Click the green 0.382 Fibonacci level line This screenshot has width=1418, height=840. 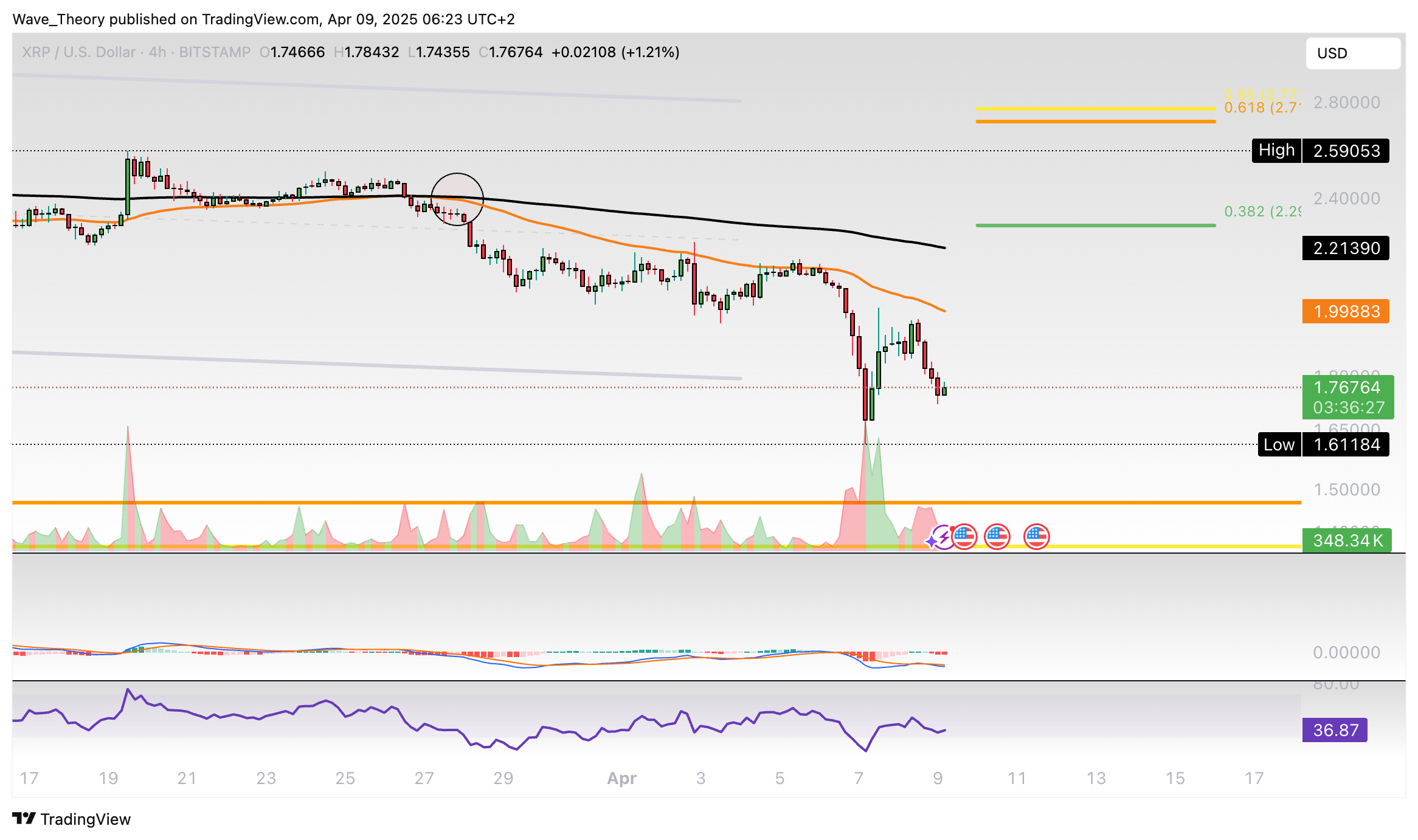click(x=1095, y=225)
